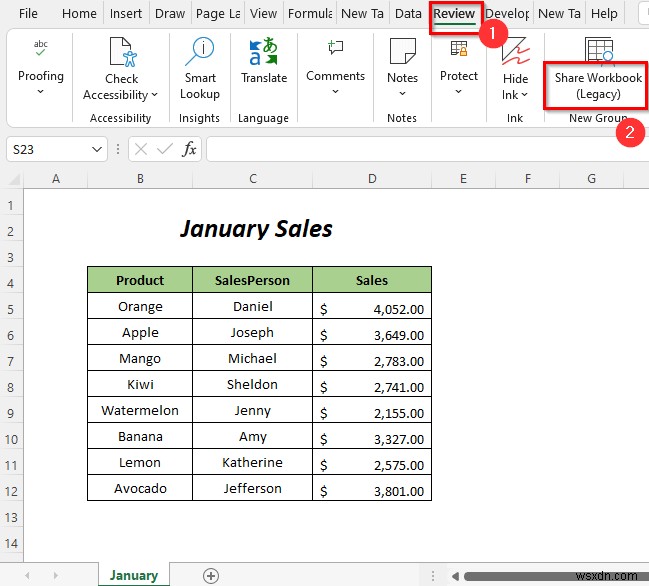Click the Notes sticky-note icon

tap(402, 51)
